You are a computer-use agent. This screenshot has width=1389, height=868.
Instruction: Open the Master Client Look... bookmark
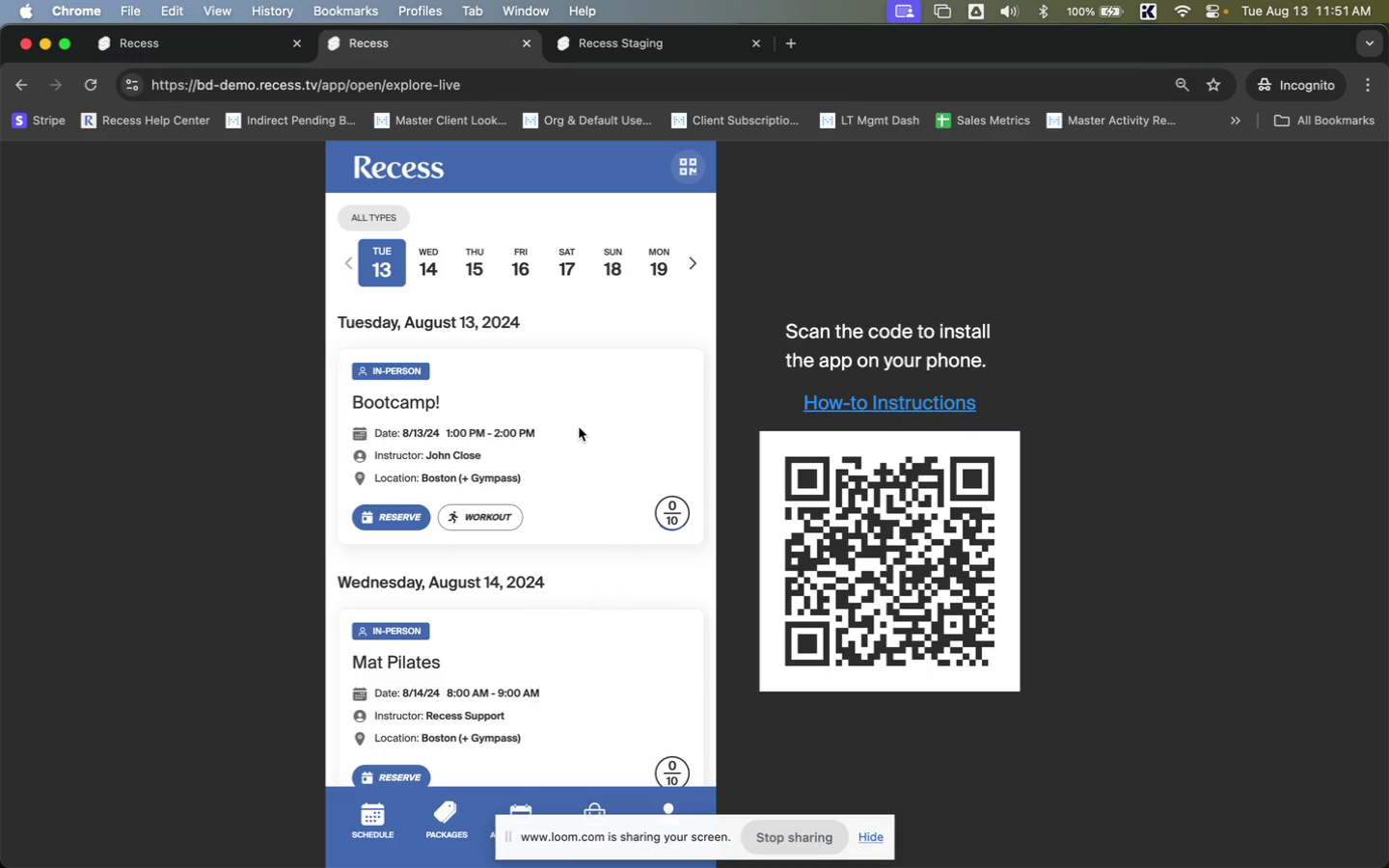point(440,121)
